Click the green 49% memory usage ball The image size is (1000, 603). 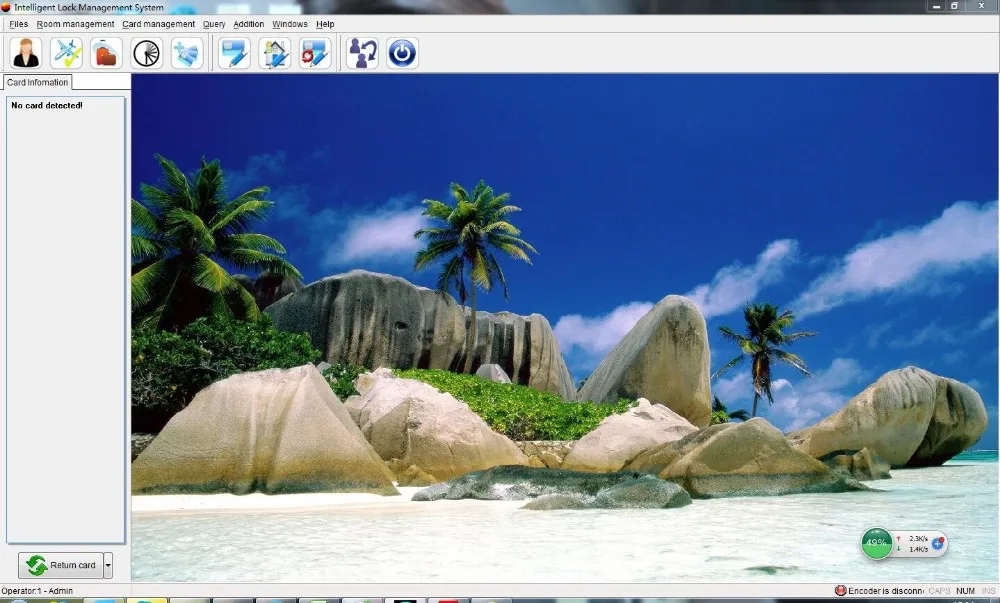tap(877, 543)
